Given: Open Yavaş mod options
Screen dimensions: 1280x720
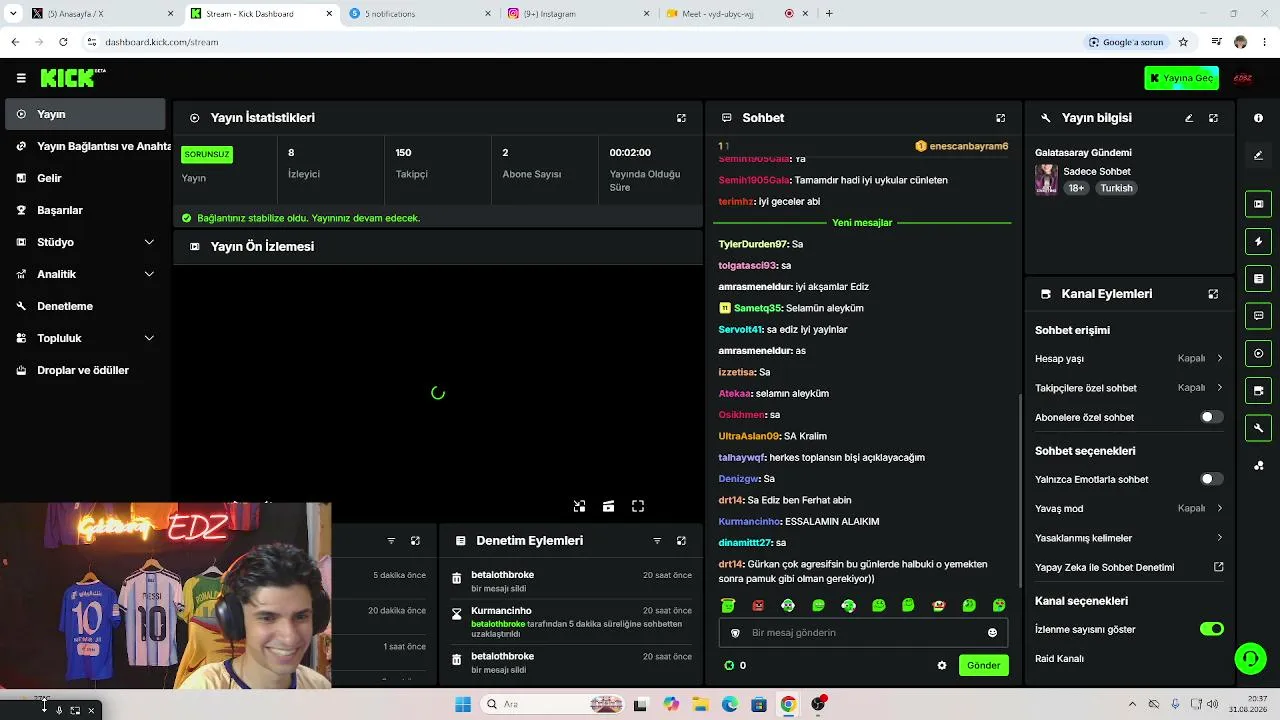Looking at the screenshot, I should coord(1129,508).
